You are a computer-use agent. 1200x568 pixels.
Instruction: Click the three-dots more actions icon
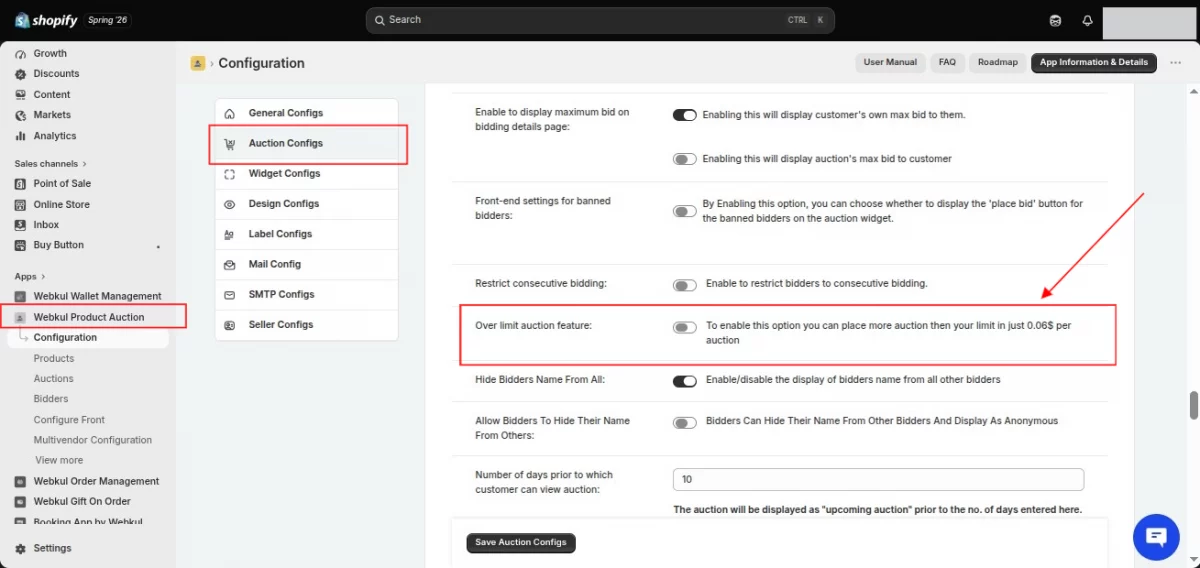pyautogui.click(x=1175, y=63)
